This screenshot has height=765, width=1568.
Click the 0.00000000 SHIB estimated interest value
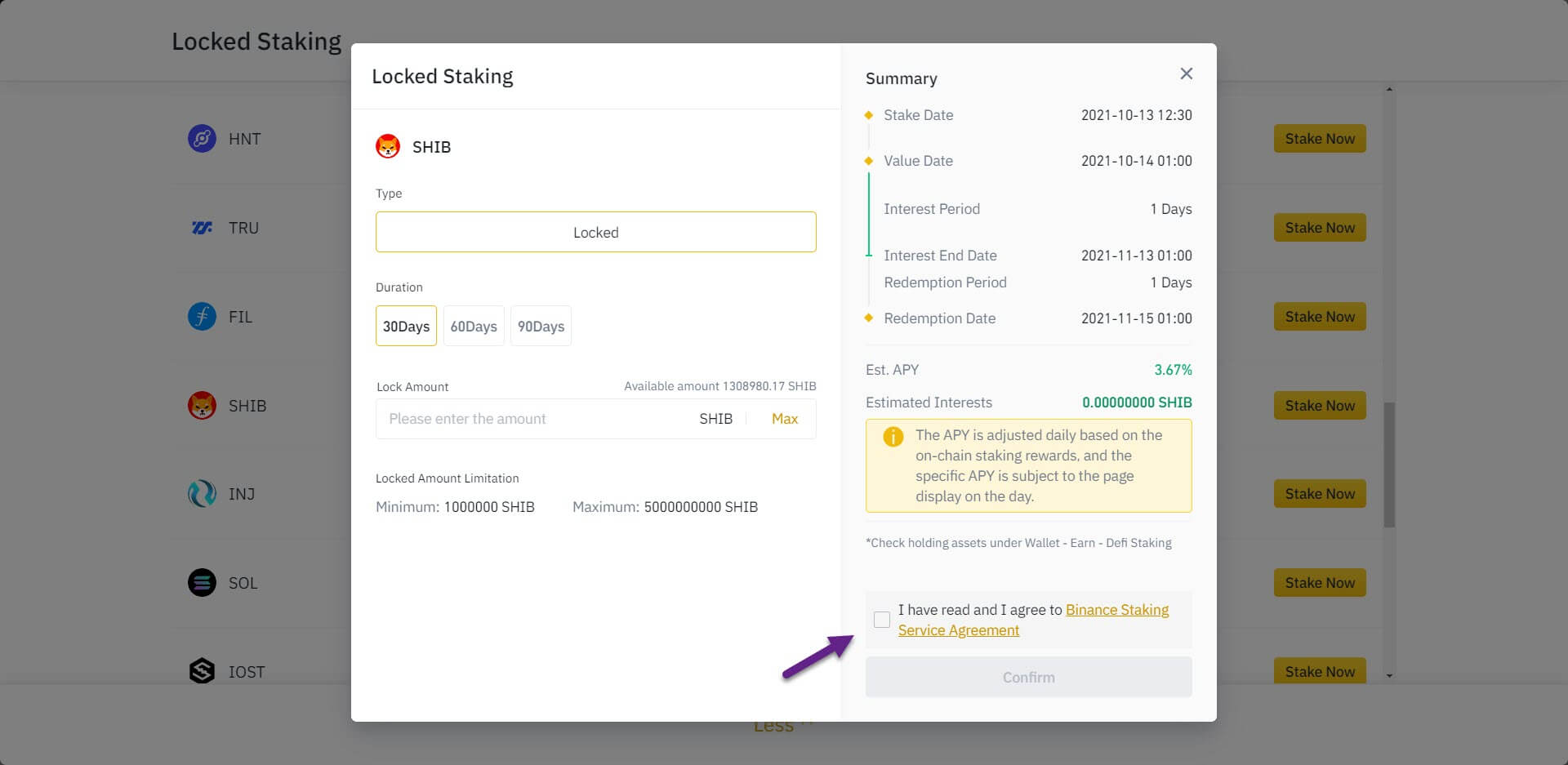pos(1137,403)
